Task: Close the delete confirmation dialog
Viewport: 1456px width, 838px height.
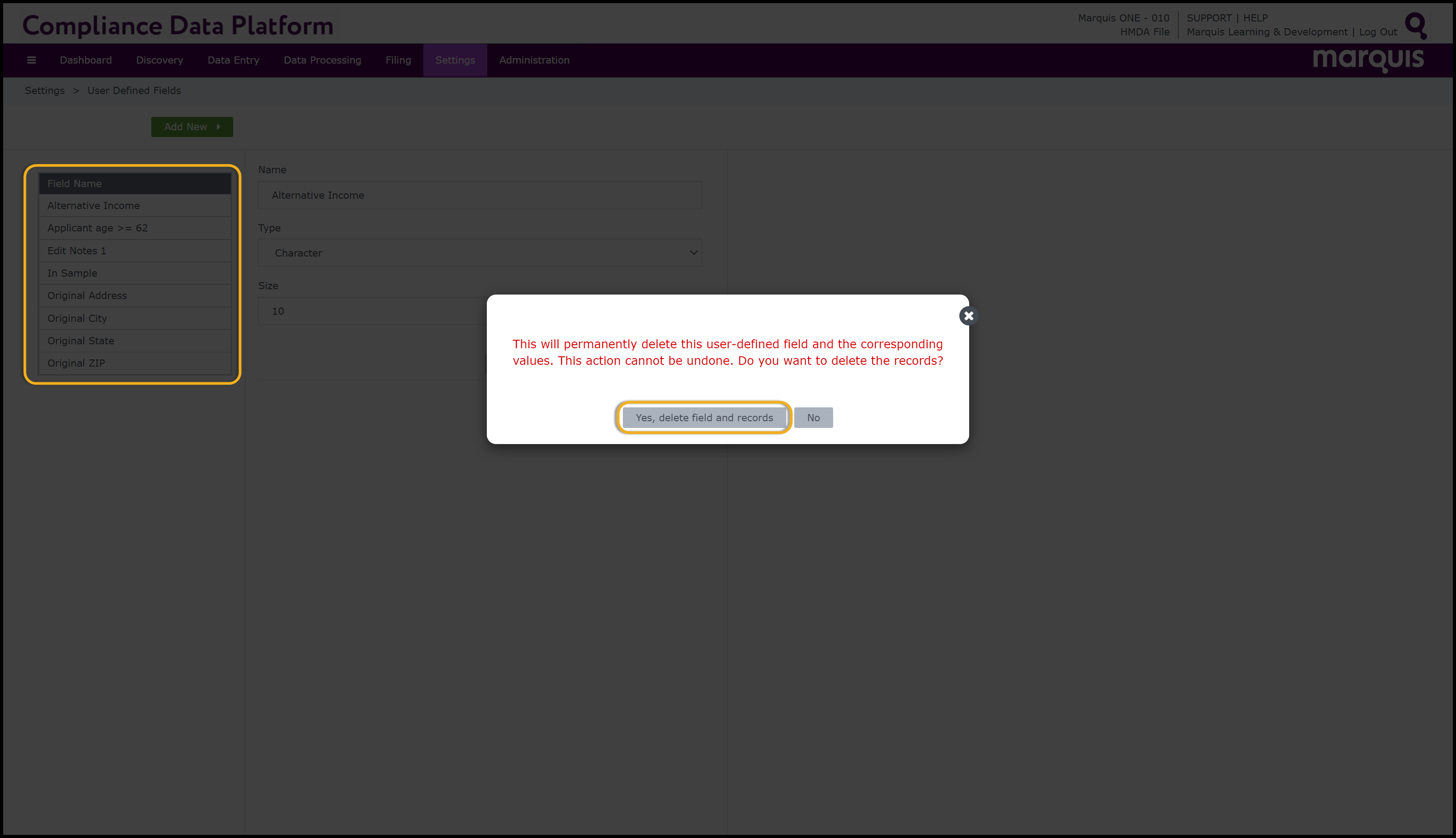Action: pos(969,316)
